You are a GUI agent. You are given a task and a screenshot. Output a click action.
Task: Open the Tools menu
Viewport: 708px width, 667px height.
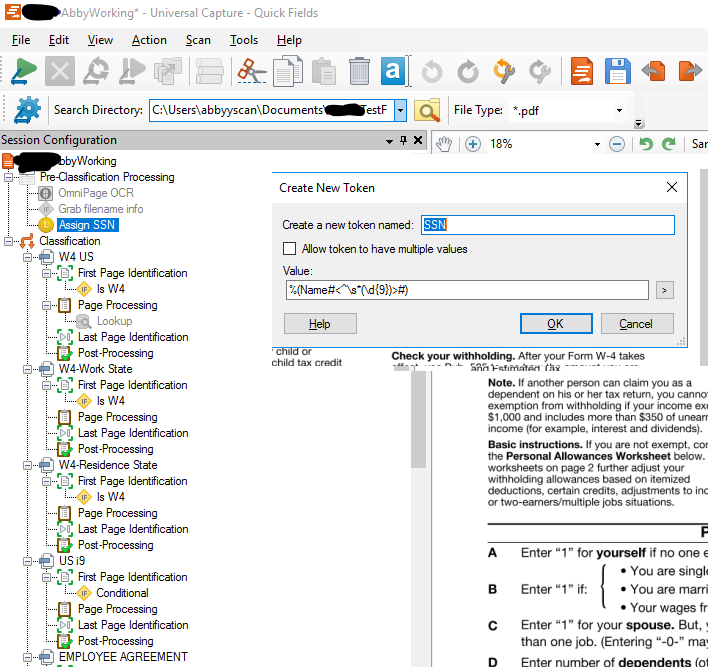244,40
